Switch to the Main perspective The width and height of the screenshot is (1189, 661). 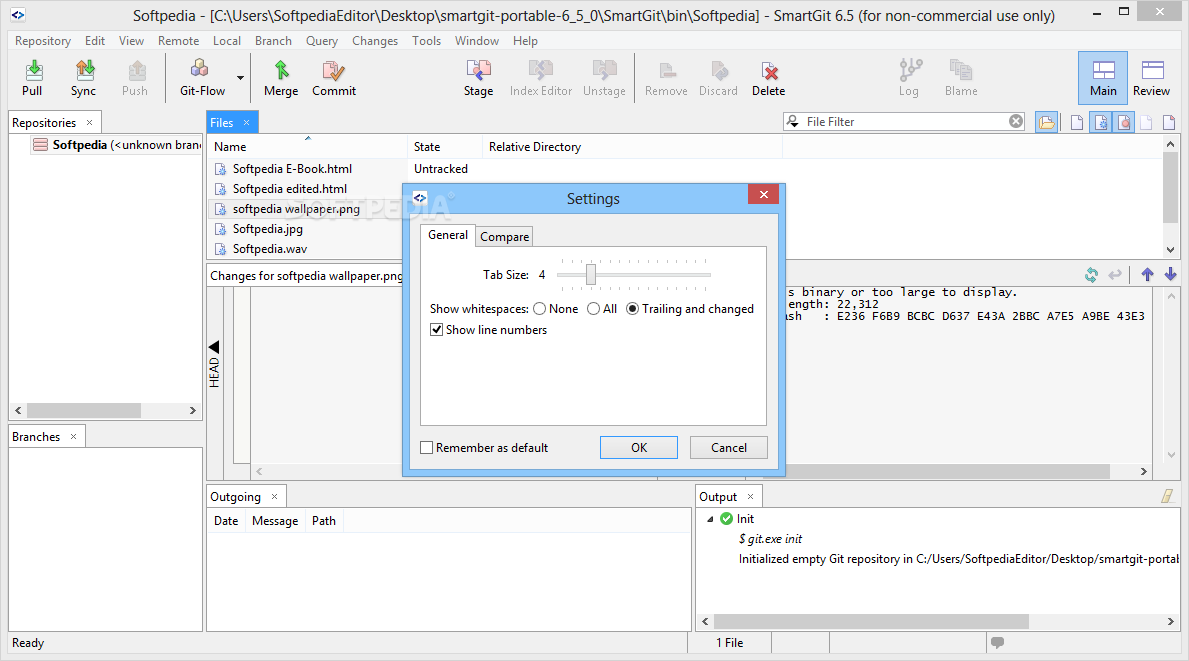[x=1103, y=78]
